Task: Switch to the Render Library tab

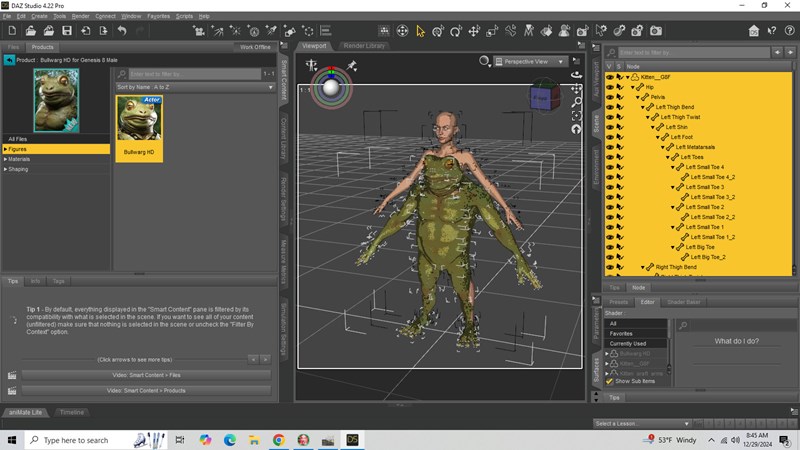Action: (364, 46)
